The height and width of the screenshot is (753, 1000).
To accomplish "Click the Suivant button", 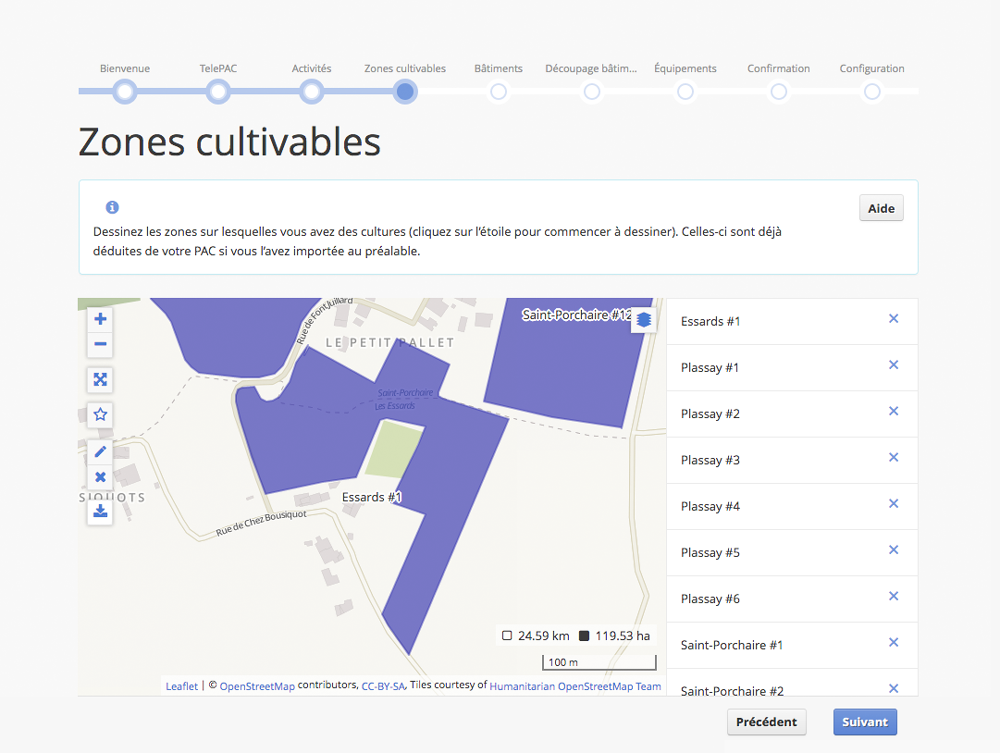I will [x=865, y=722].
